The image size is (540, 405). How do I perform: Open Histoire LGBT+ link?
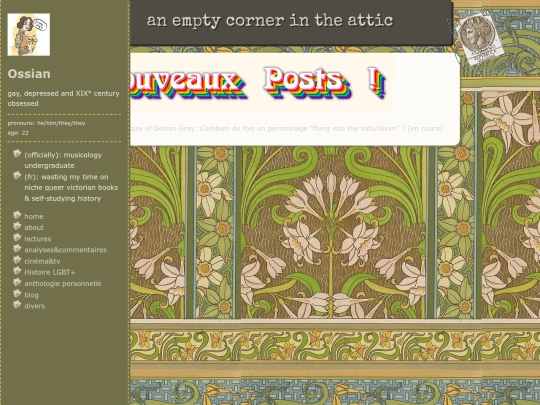[x=50, y=272]
